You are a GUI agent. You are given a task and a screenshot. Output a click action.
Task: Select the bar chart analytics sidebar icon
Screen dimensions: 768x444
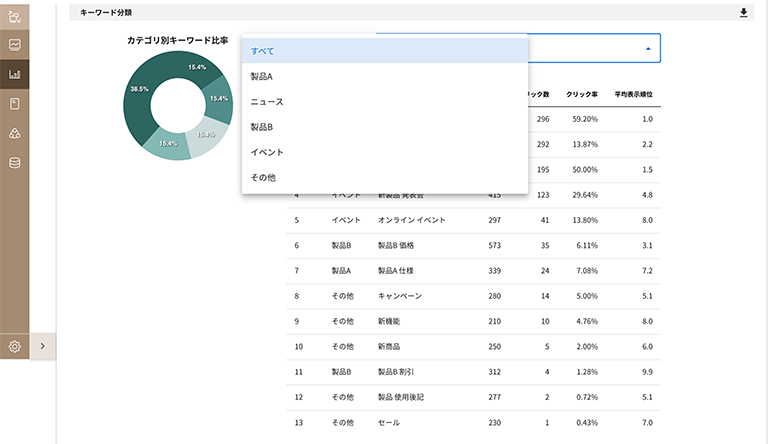[x=15, y=74]
